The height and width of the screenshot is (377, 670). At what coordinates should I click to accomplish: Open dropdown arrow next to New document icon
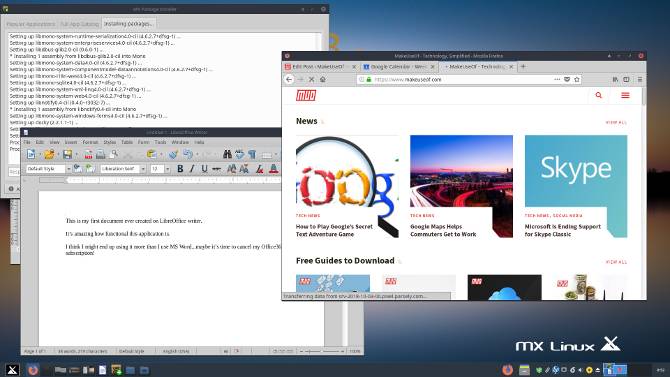pos(39,155)
